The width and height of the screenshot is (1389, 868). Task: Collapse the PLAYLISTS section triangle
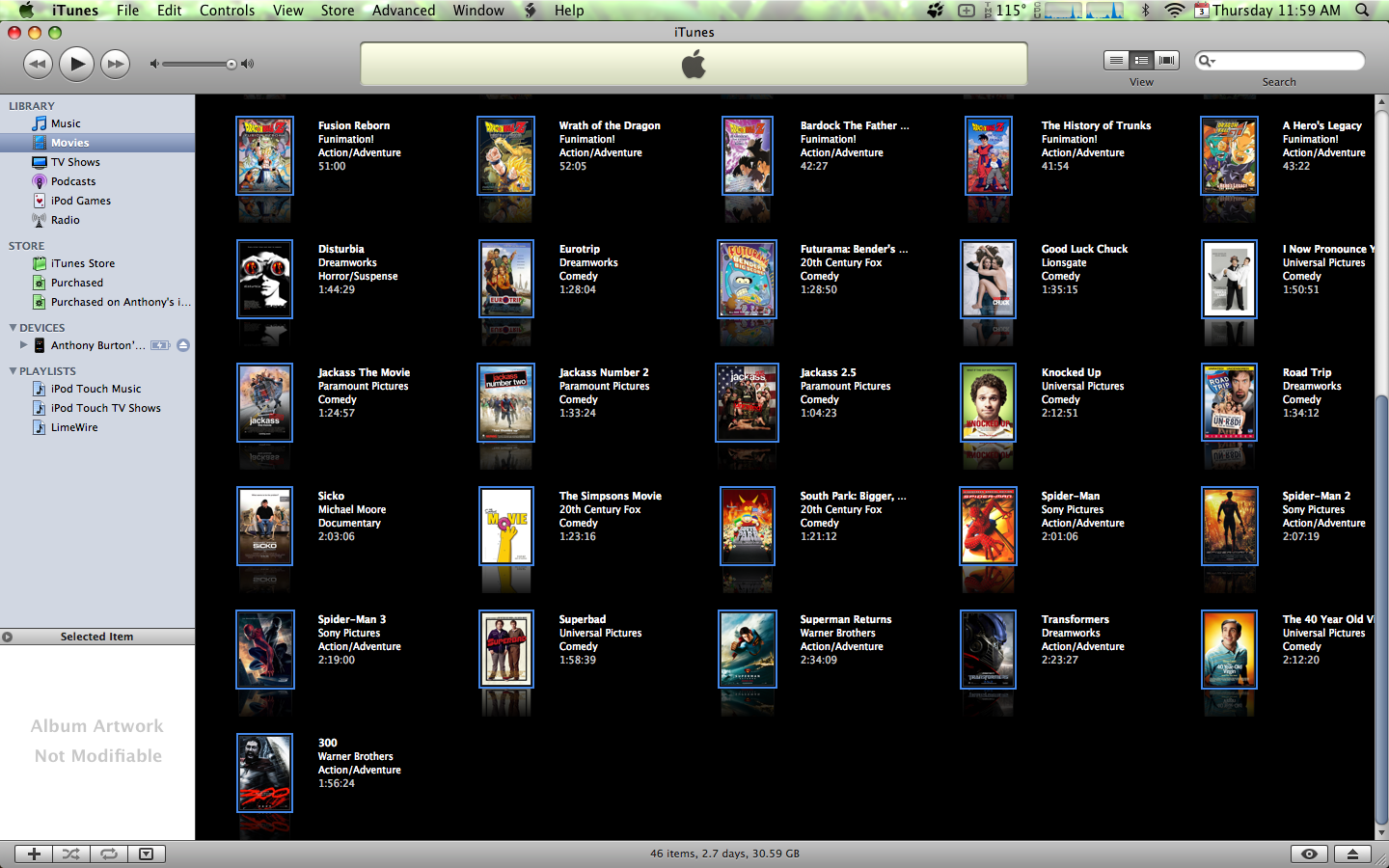(13, 371)
